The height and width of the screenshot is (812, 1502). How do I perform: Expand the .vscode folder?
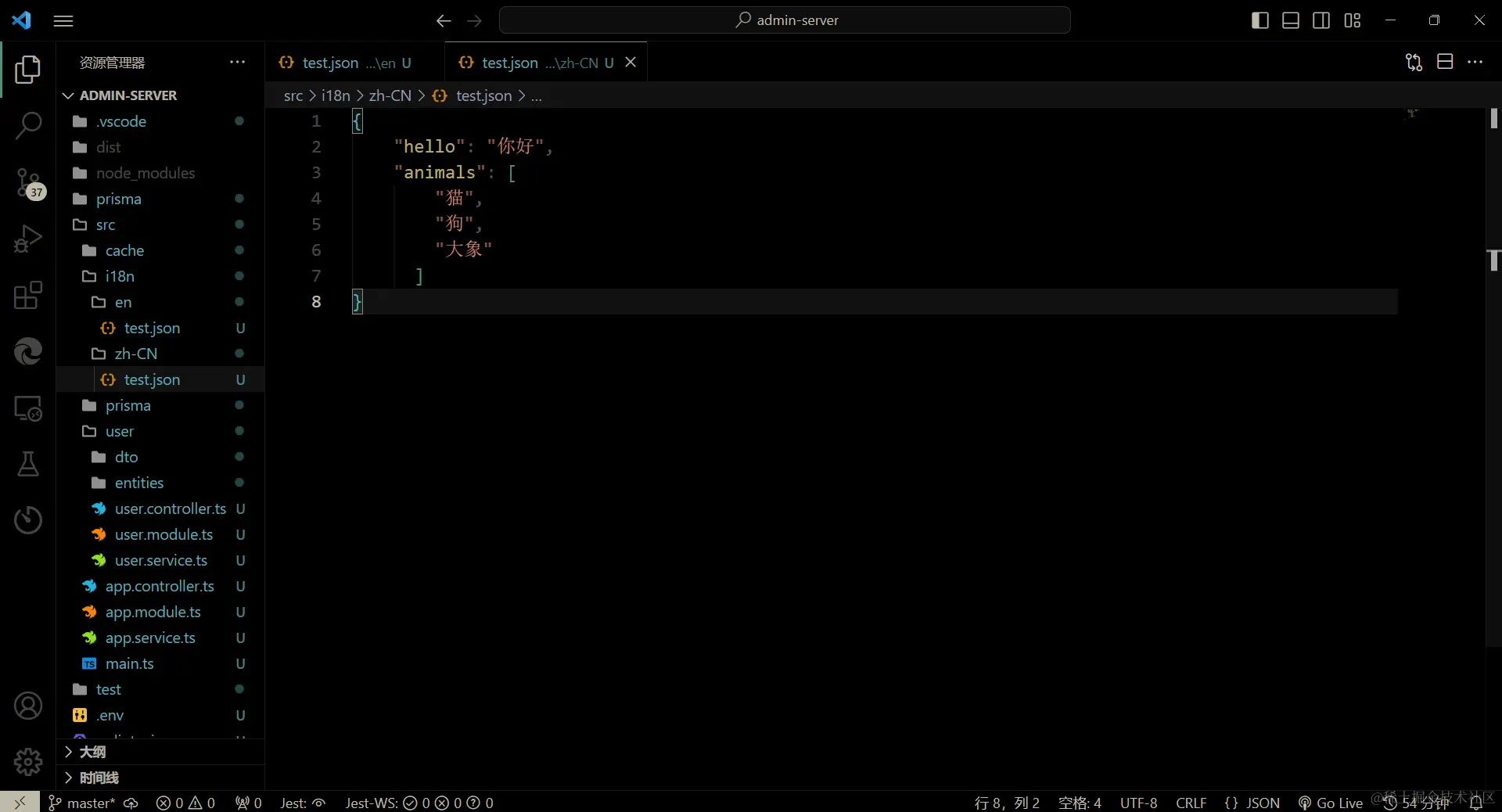click(160, 121)
